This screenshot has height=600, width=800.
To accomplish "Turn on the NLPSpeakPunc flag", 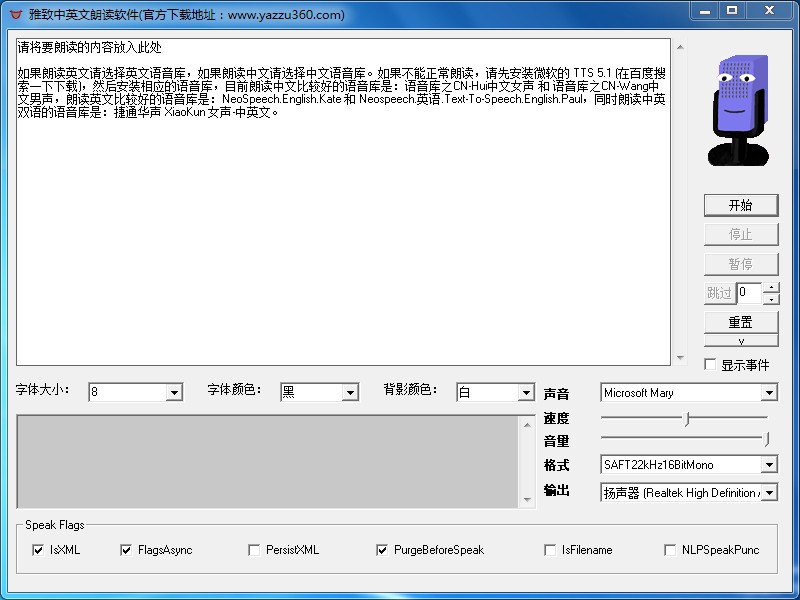I will [x=670, y=550].
